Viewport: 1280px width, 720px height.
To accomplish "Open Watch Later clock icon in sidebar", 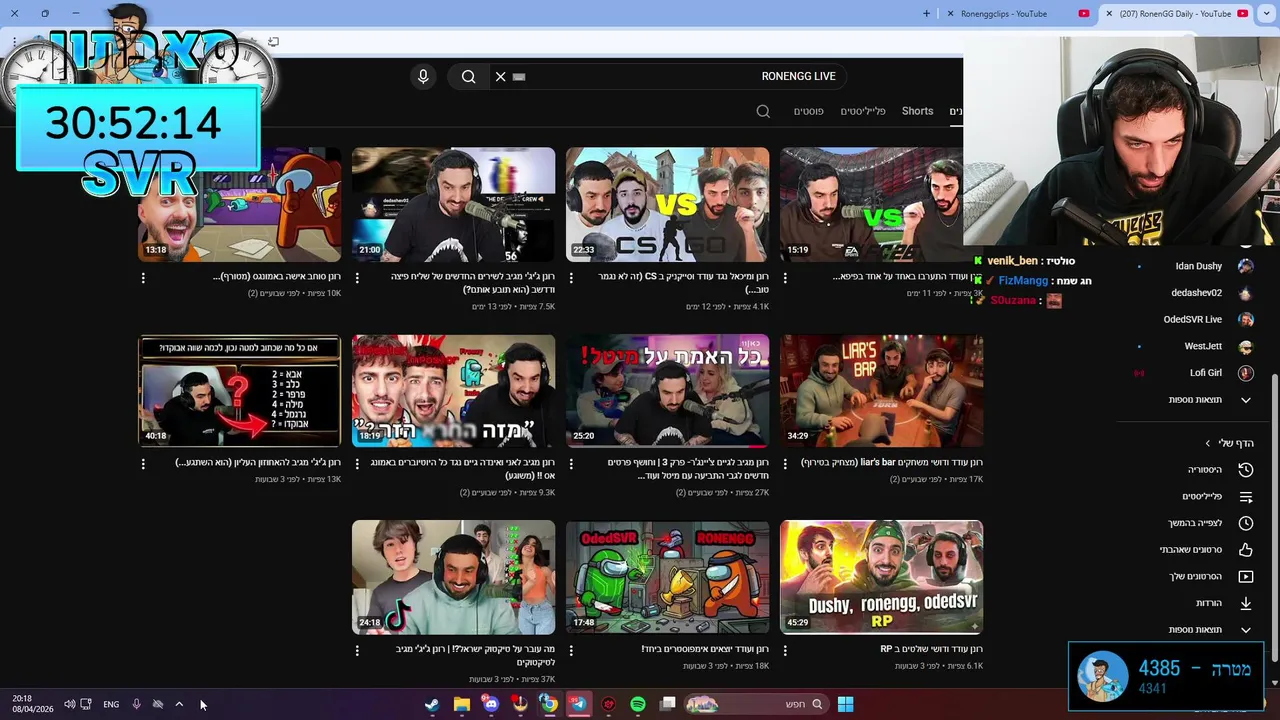I will (x=1245, y=523).
